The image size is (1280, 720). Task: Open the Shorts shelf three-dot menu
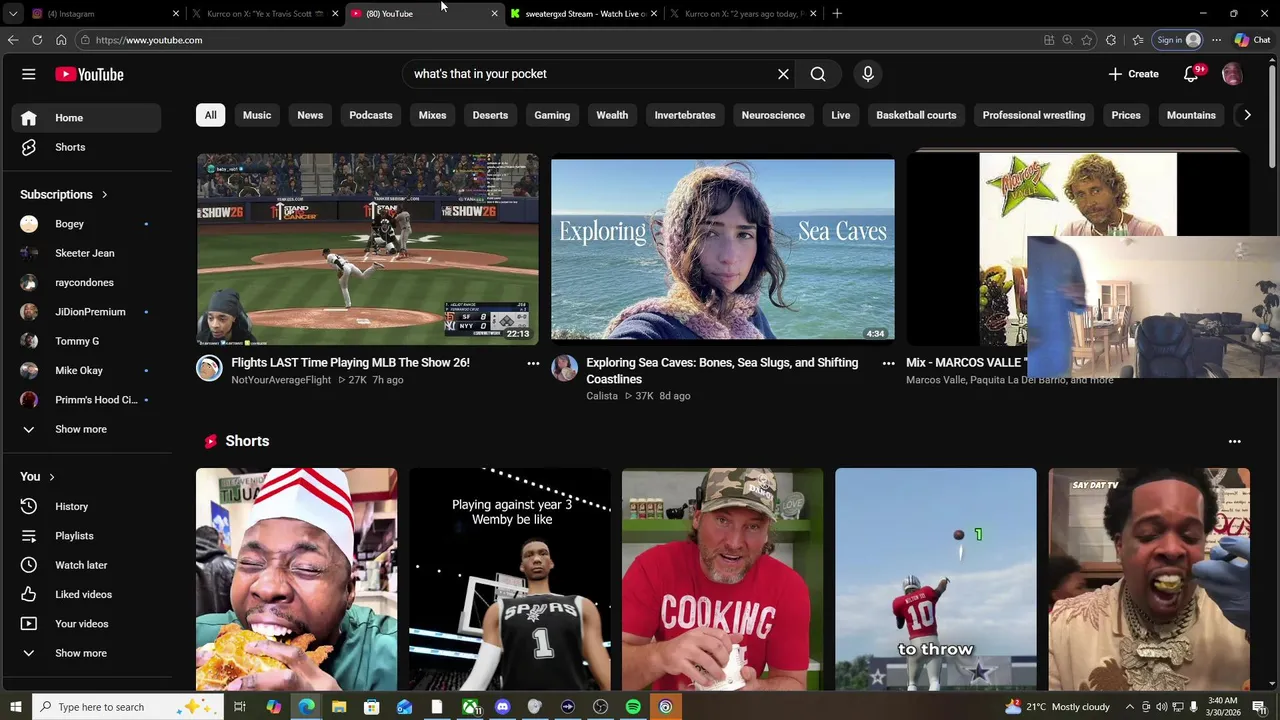pos(1234,441)
